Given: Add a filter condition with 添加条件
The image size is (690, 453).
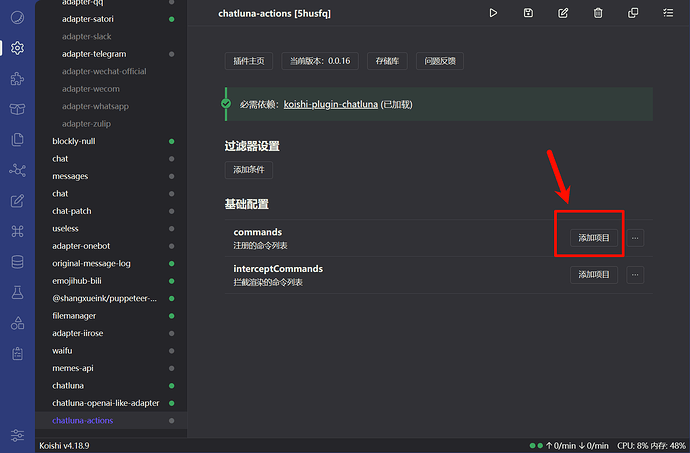Looking at the screenshot, I should 248,170.
